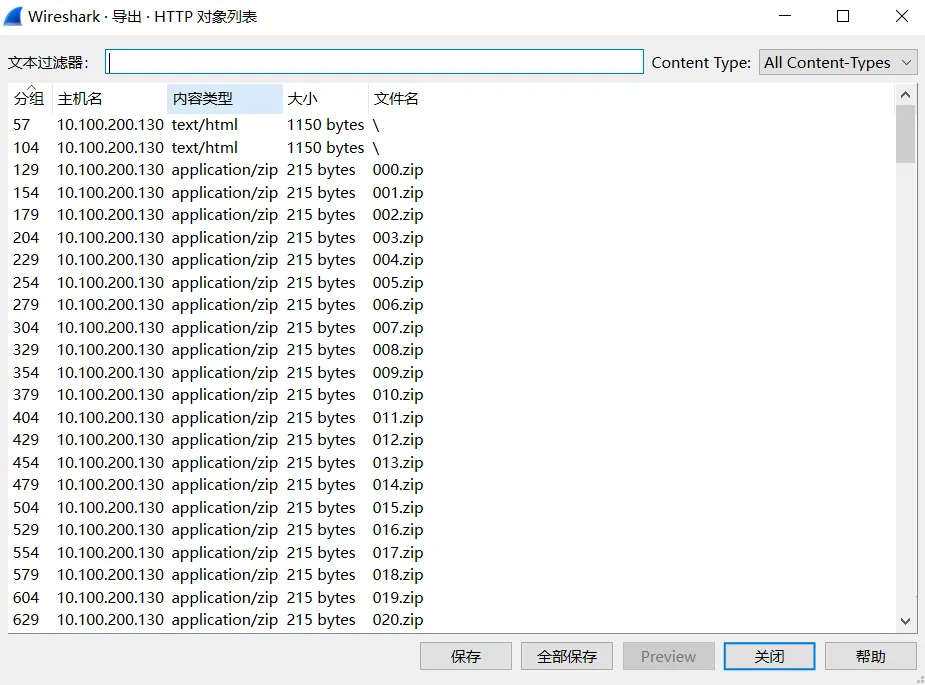The height and width of the screenshot is (685, 925).
Task: Click the 保存 button
Action: (465, 656)
